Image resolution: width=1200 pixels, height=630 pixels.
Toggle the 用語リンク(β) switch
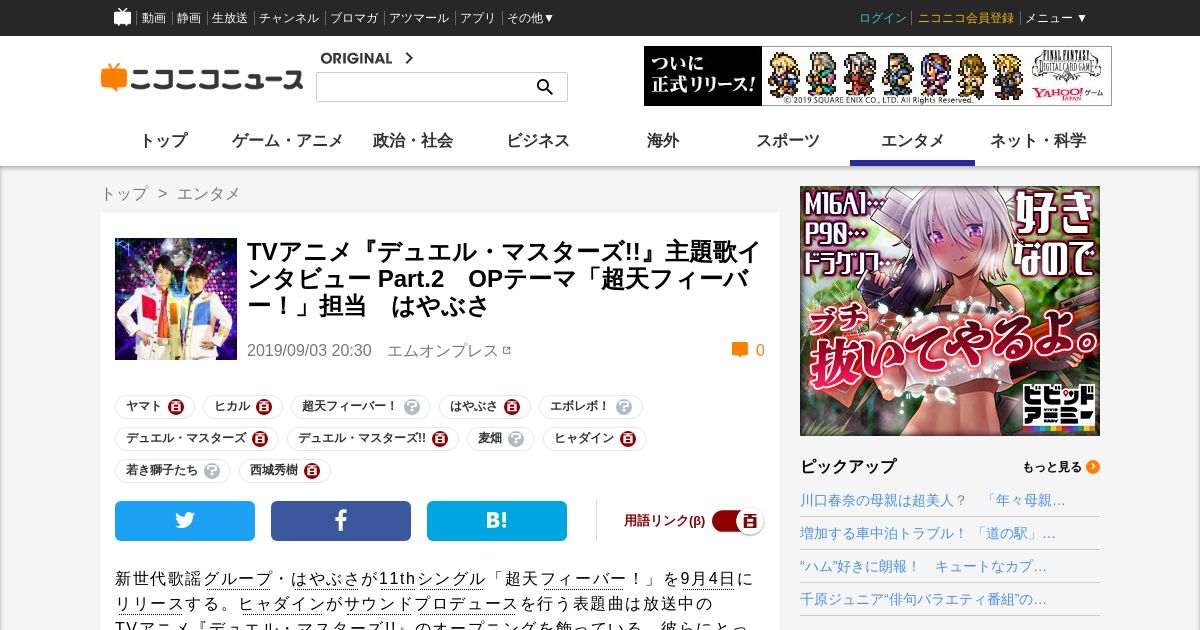pyautogui.click(x=738, y=521)
